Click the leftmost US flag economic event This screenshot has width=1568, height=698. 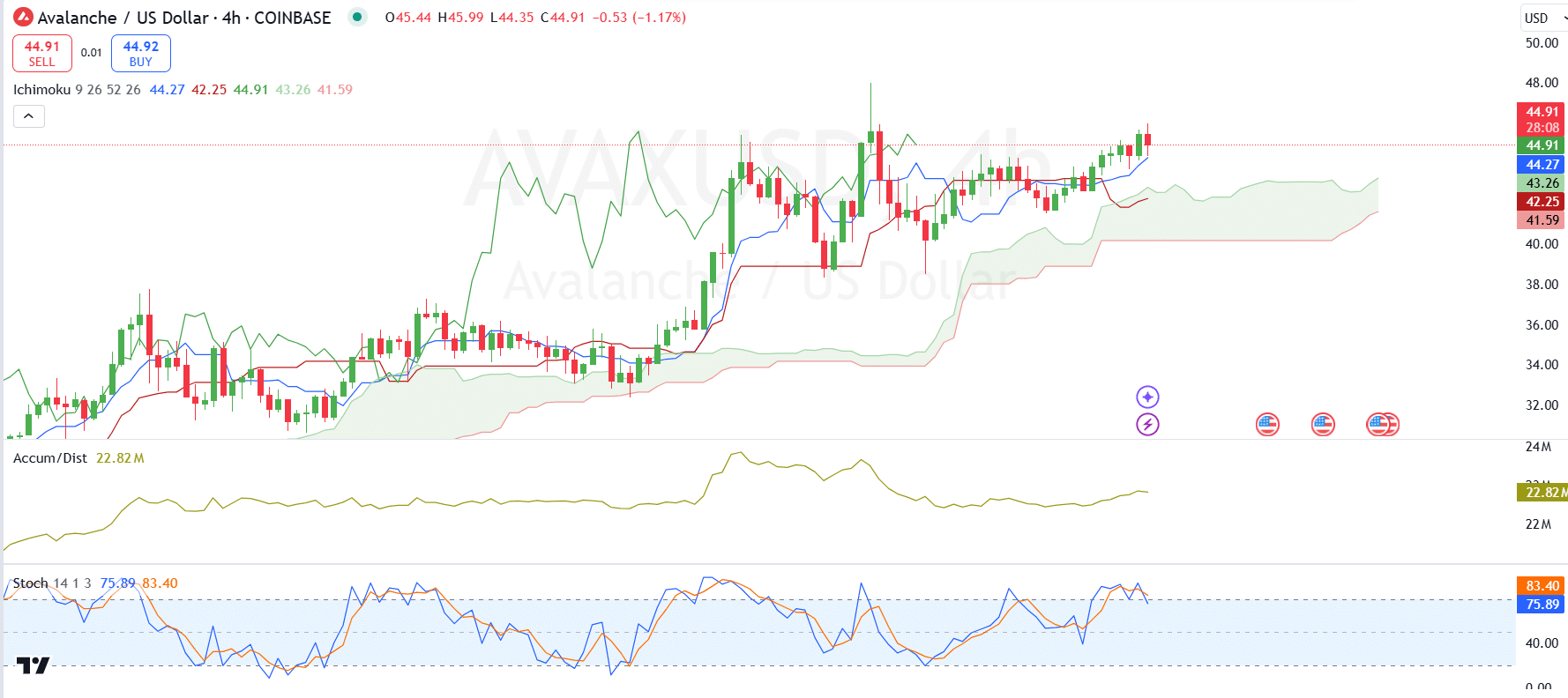point(1267,425)
